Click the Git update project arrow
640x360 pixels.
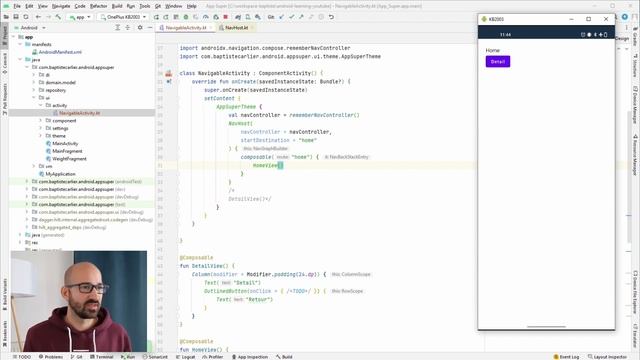coord(282,17)
